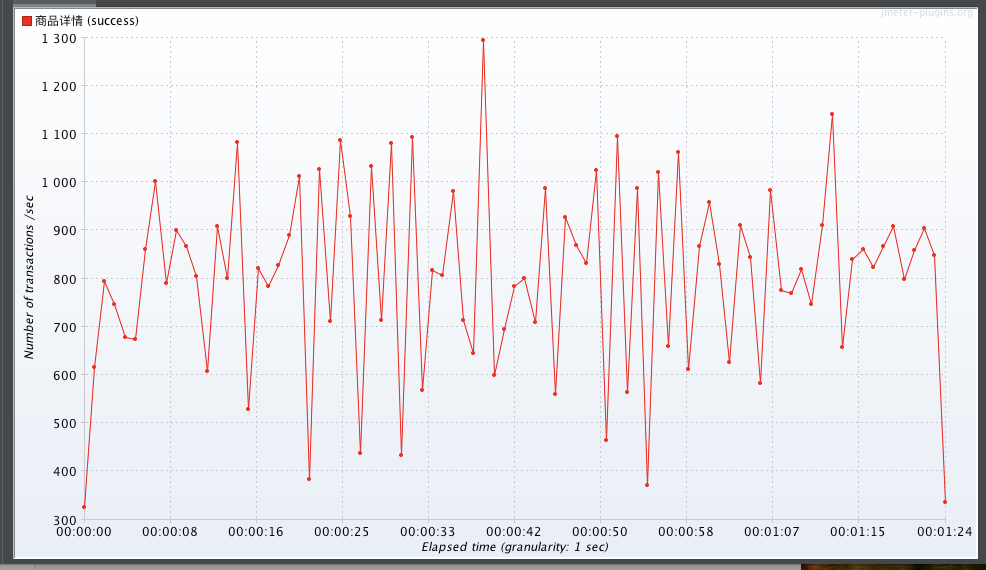Click the Number of transactions /sec axis title
Image resolution: width=986 pixels, height=570 pixels.
29,277
